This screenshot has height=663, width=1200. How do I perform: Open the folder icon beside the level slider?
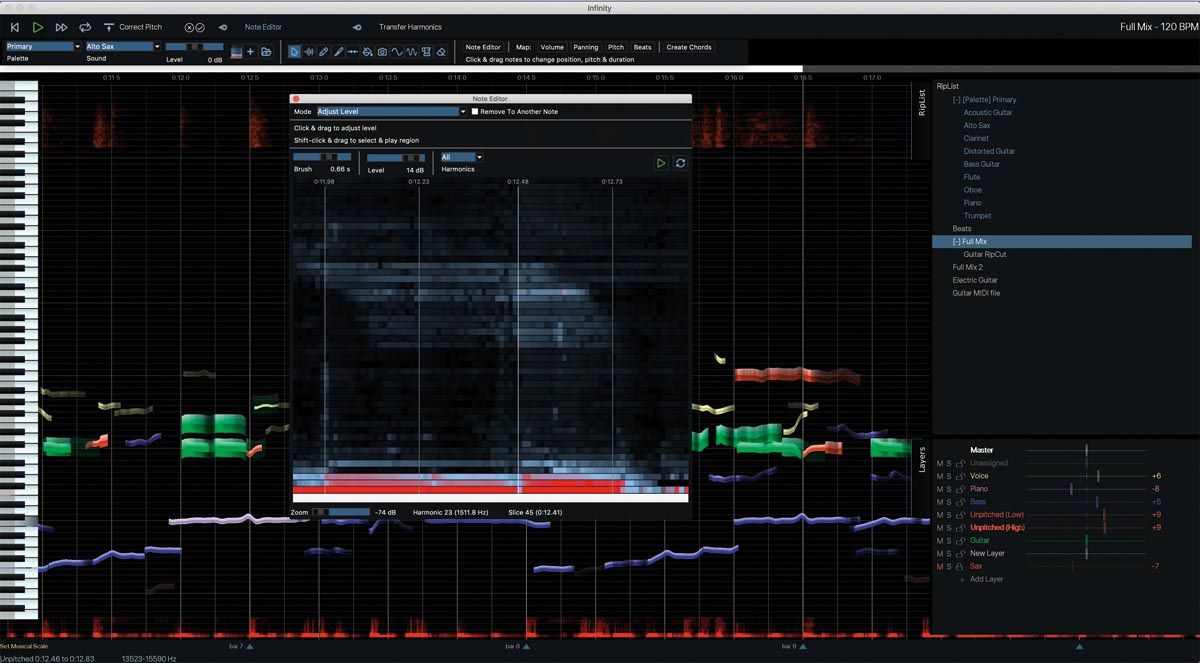point(266,51)
